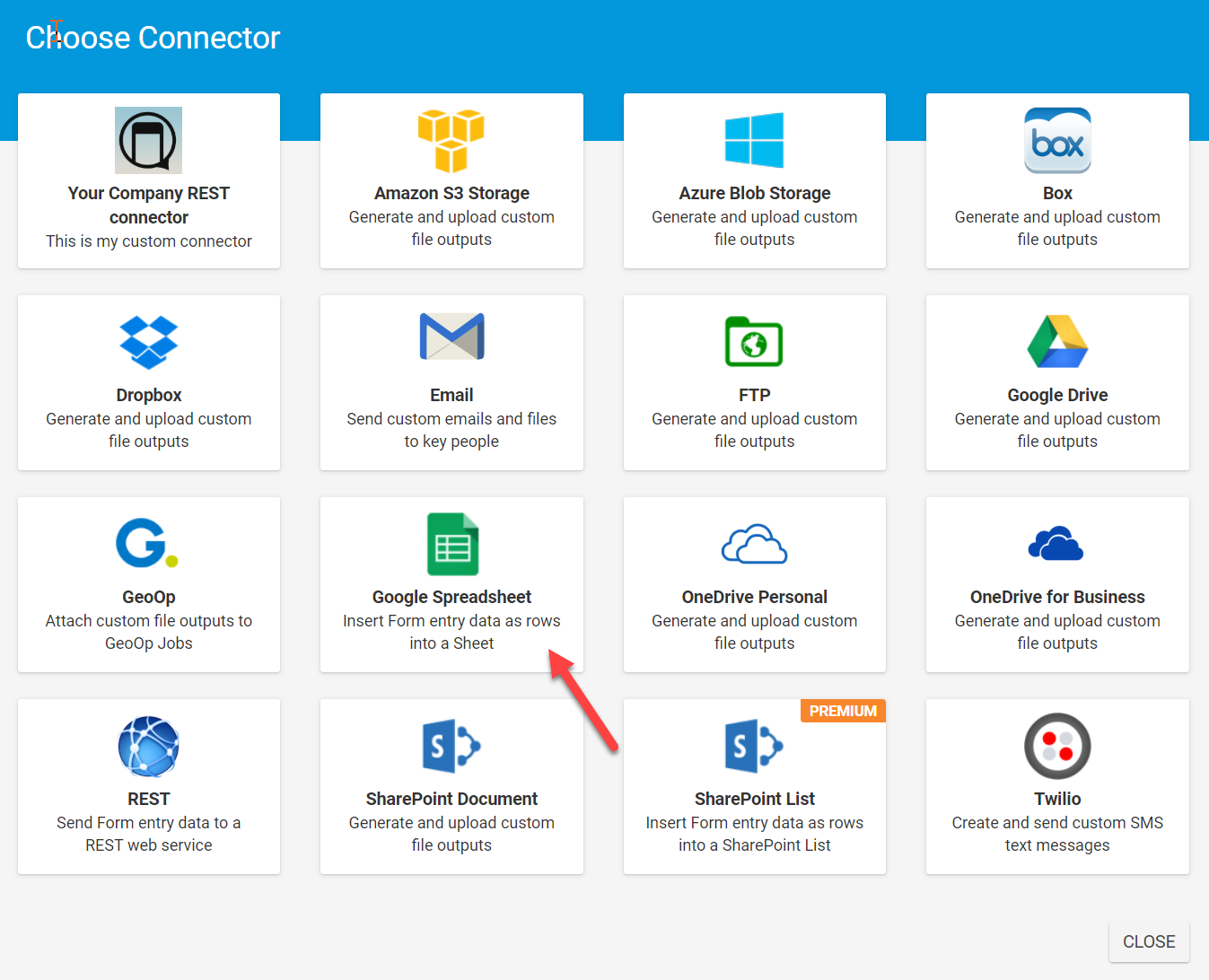
Task: Click 'Send custom emails and files' description
Action: pos(451,419)
